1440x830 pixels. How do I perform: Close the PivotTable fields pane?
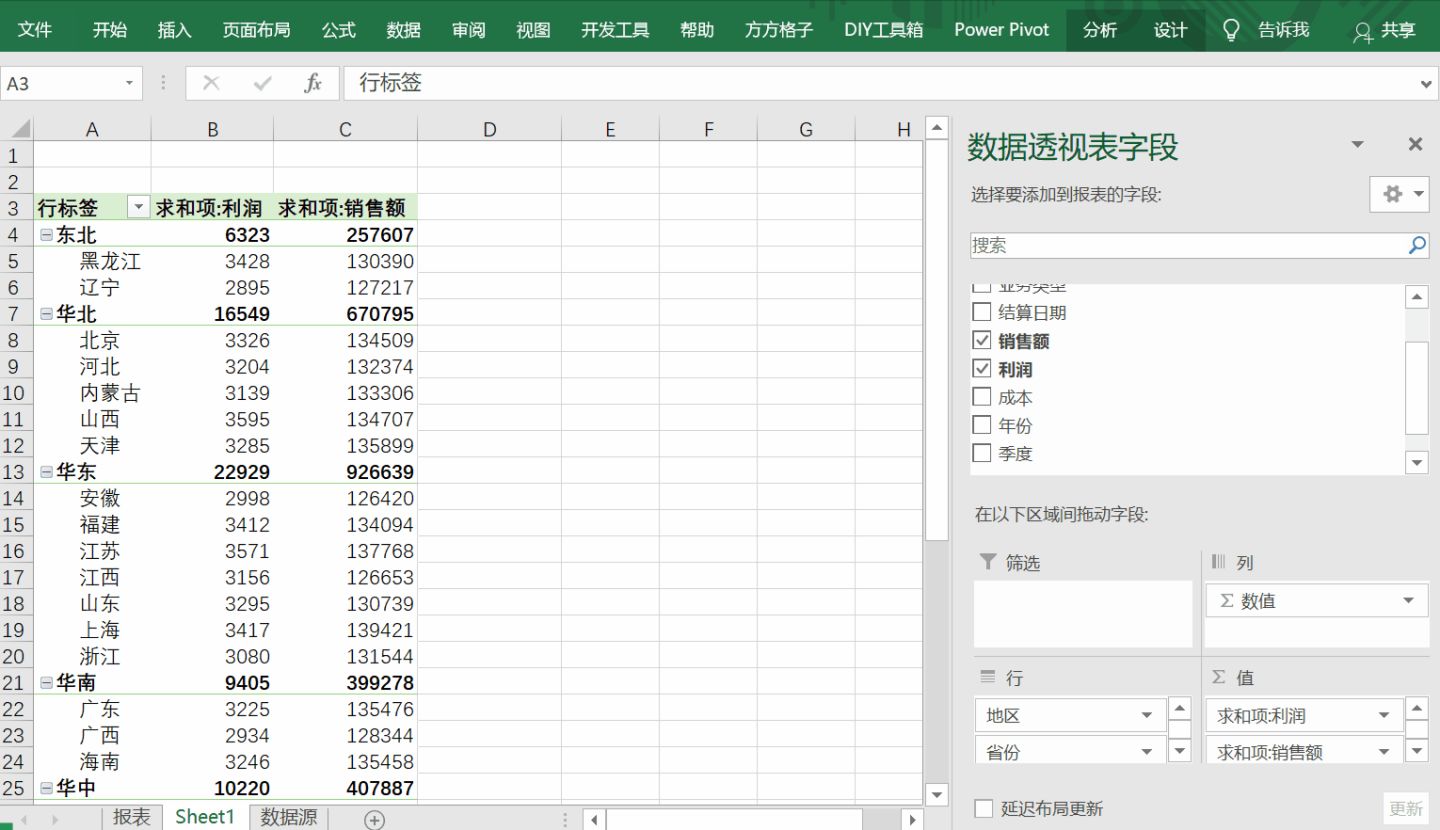(1415, 145)
